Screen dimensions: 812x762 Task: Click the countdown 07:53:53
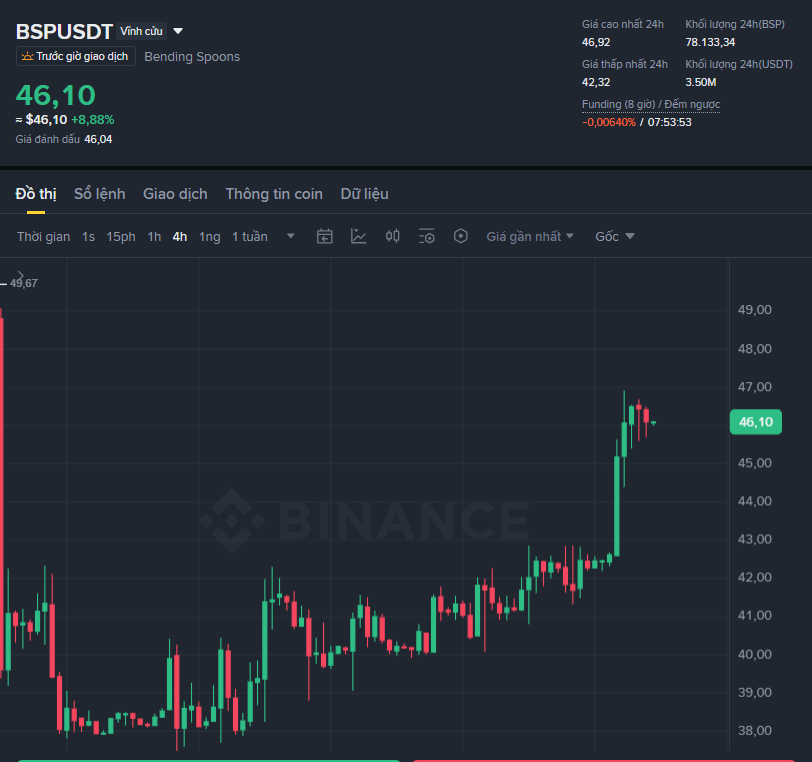(x=670, y=122)
